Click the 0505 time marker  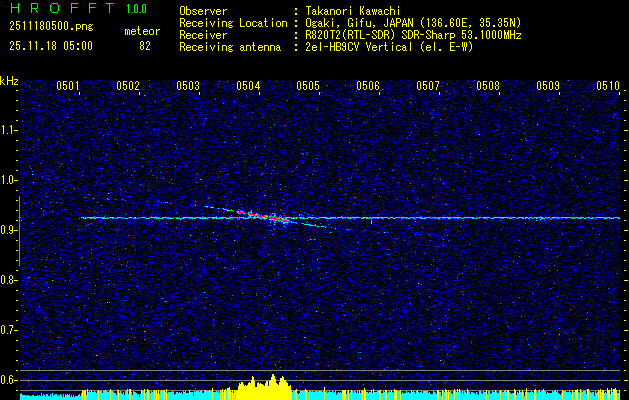(308, 85)
